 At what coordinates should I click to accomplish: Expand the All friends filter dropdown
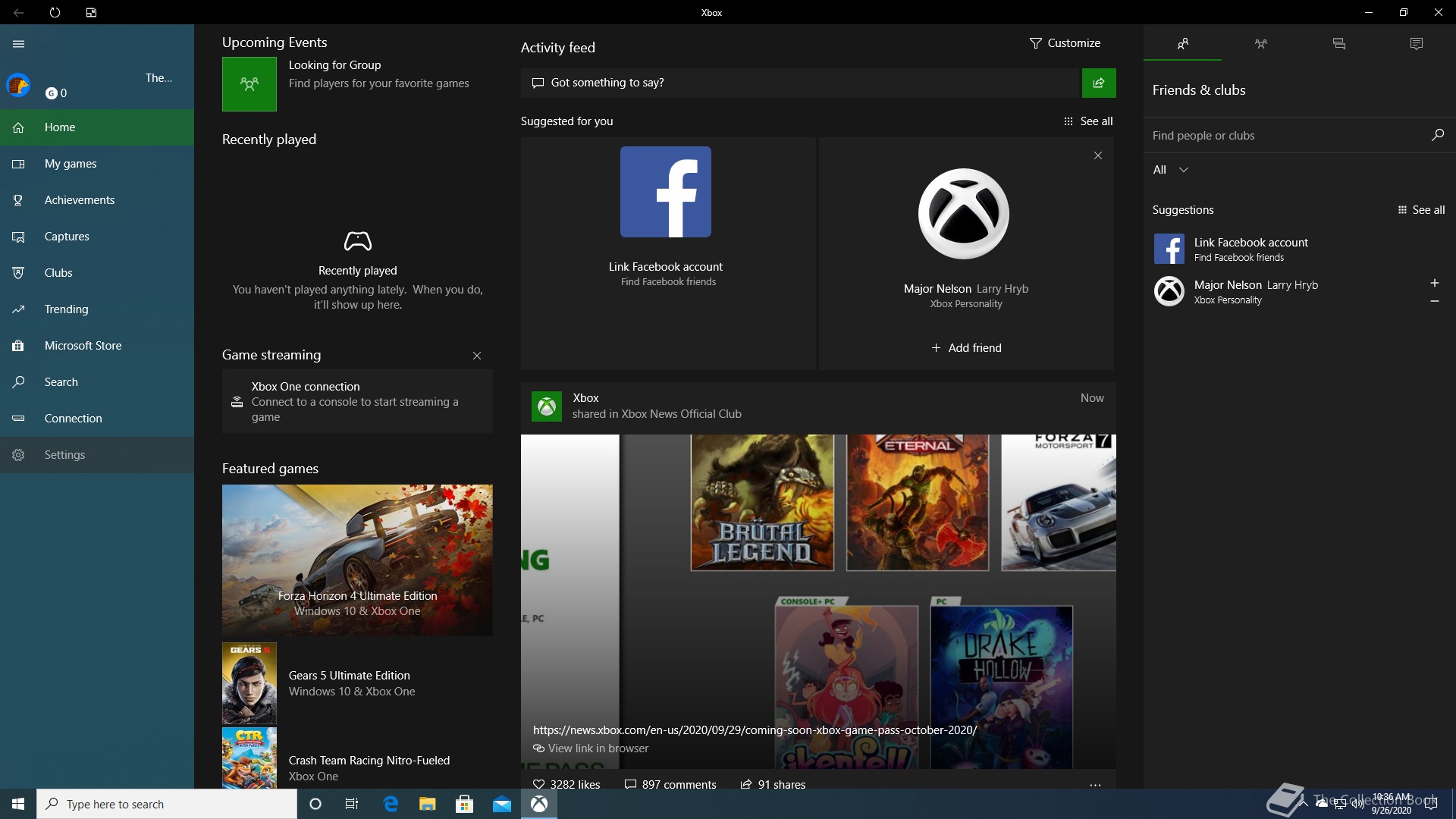[x=1170, y=170]
